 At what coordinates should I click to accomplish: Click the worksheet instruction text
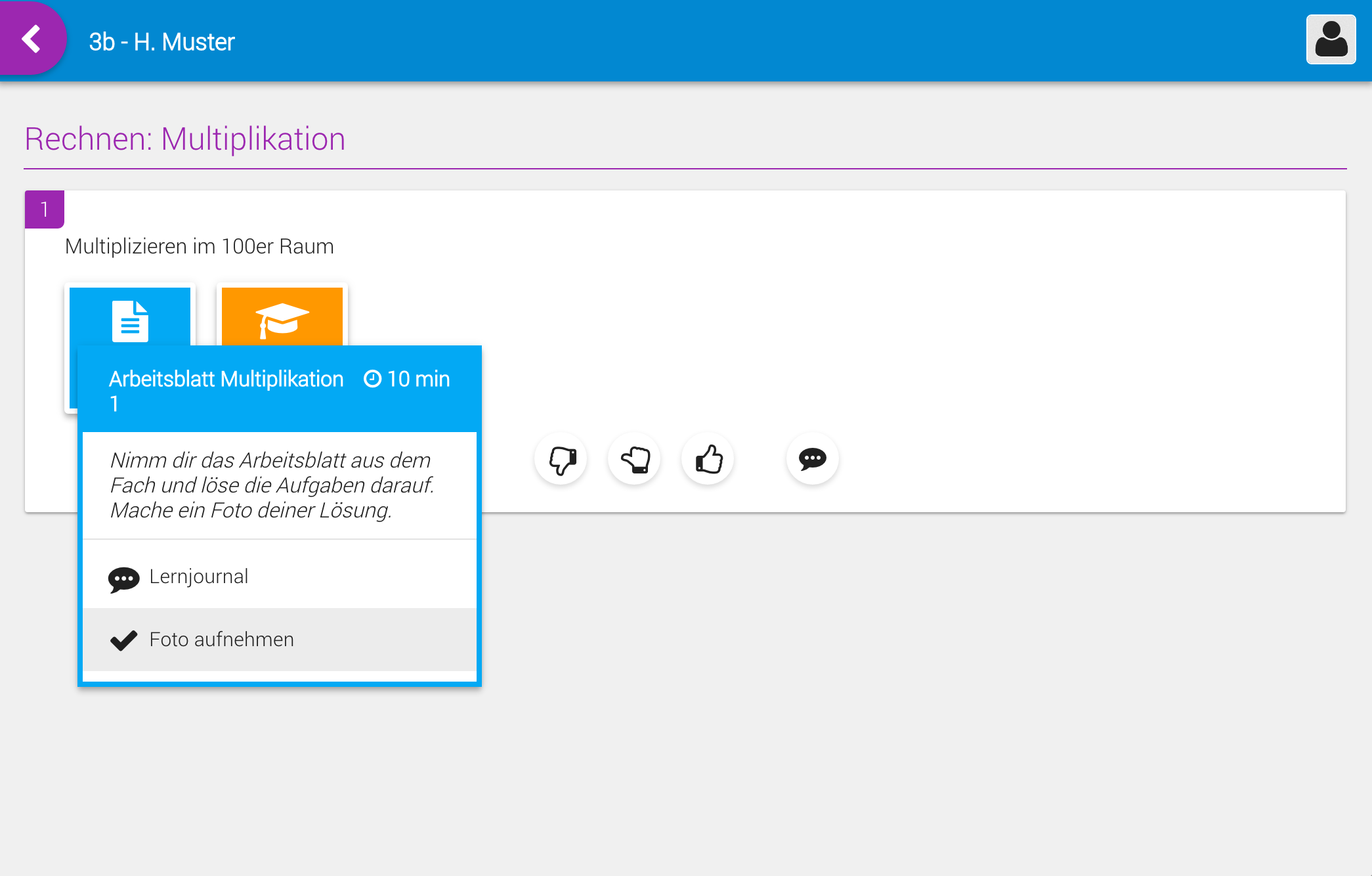tap(272, 485)
